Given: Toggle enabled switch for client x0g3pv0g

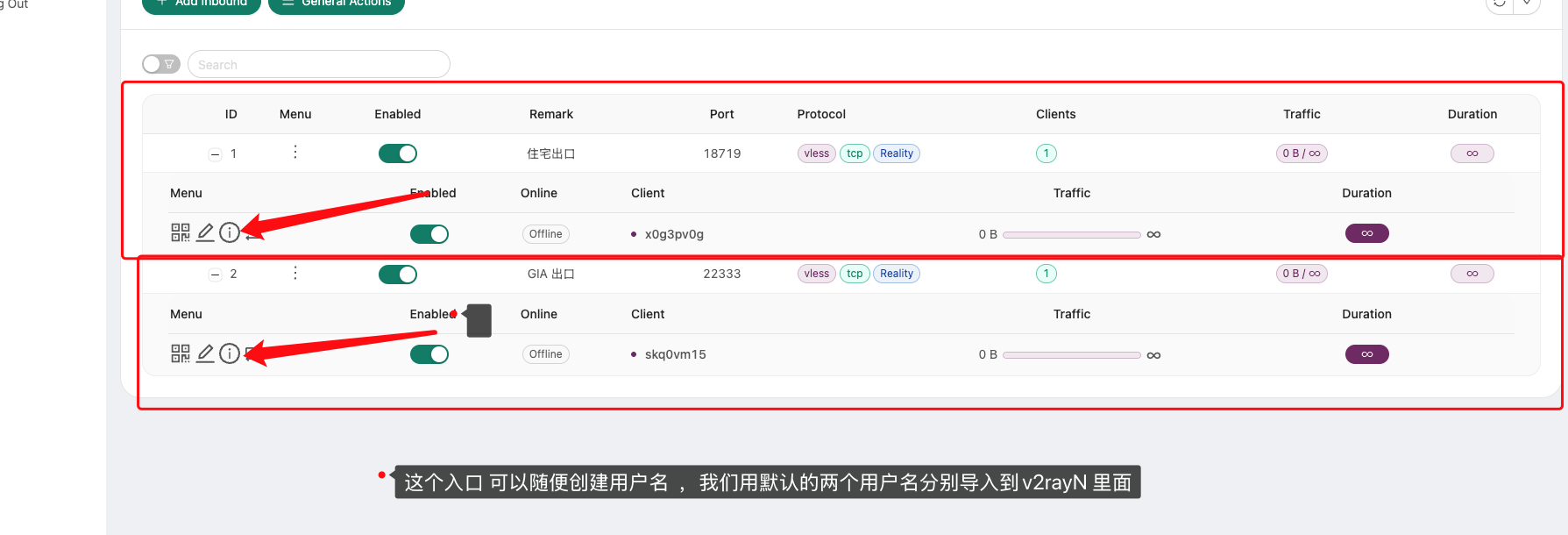Looking at the screenshot, I should pyautogui.click(x=429, y=234).
